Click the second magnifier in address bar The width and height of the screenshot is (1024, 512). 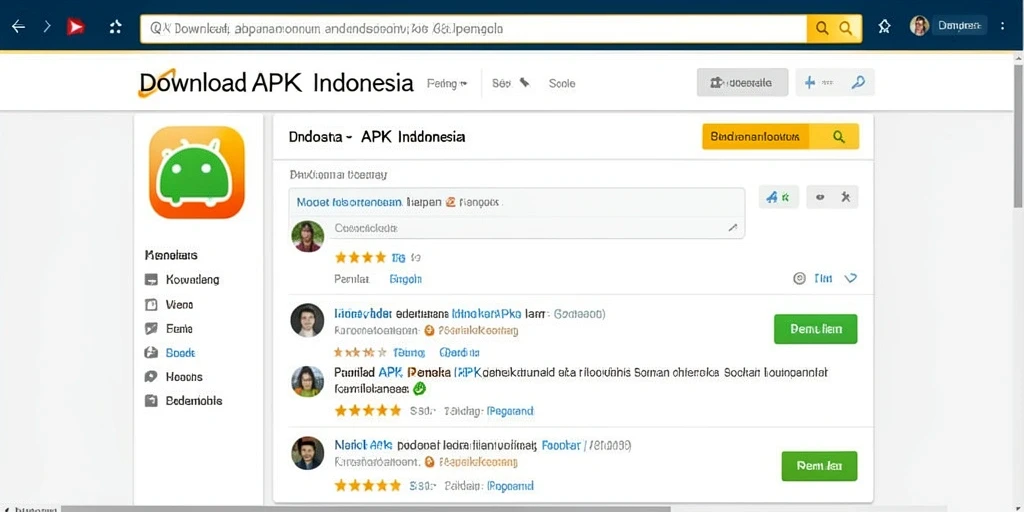pos(846,28)
